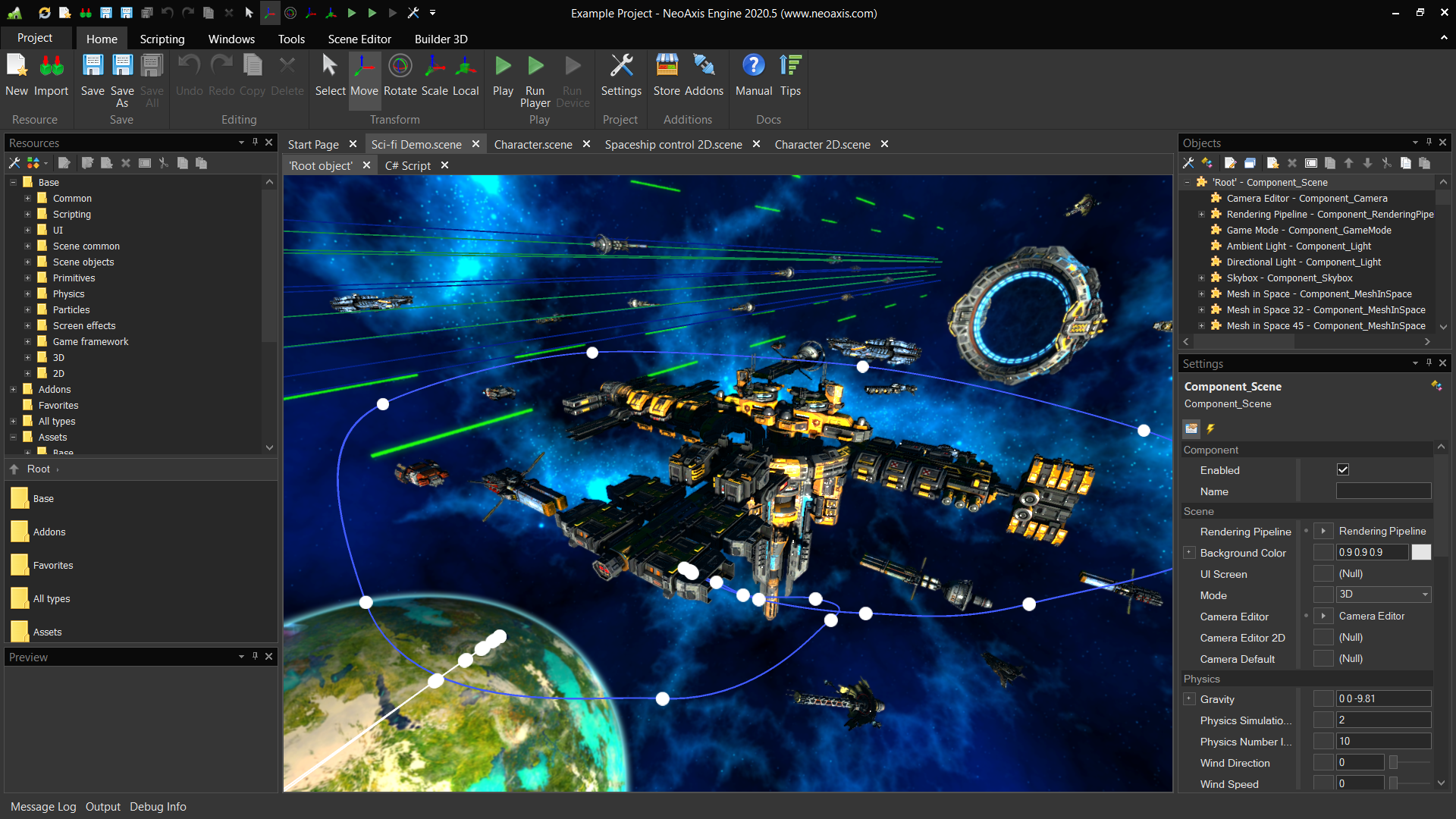The width and height of the screenshot is (1456, 819).
Task: Toggle Enabled checkbox for Component
Action: (x=1343, y=469)
